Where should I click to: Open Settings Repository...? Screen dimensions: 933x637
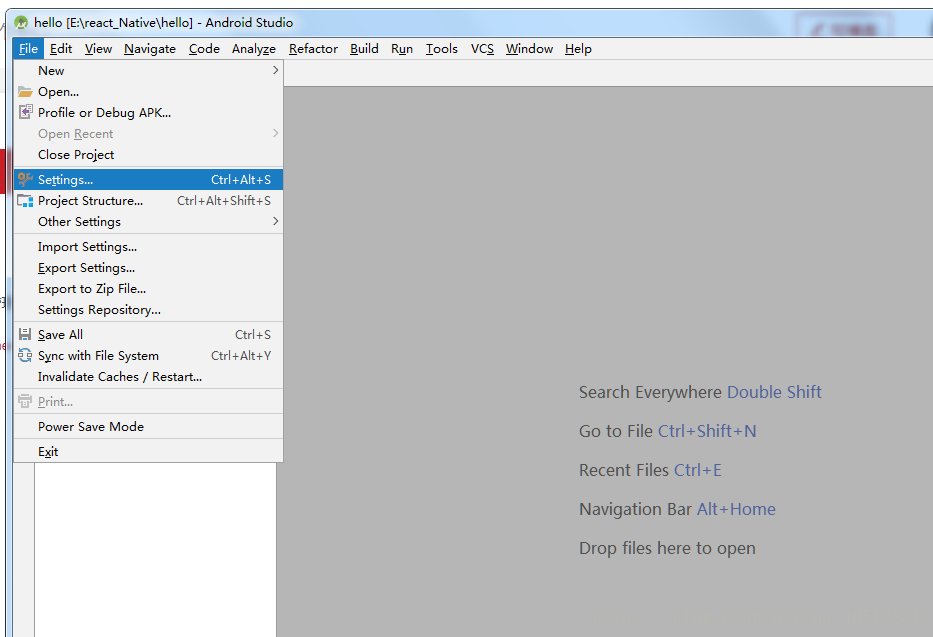[148, 309]
